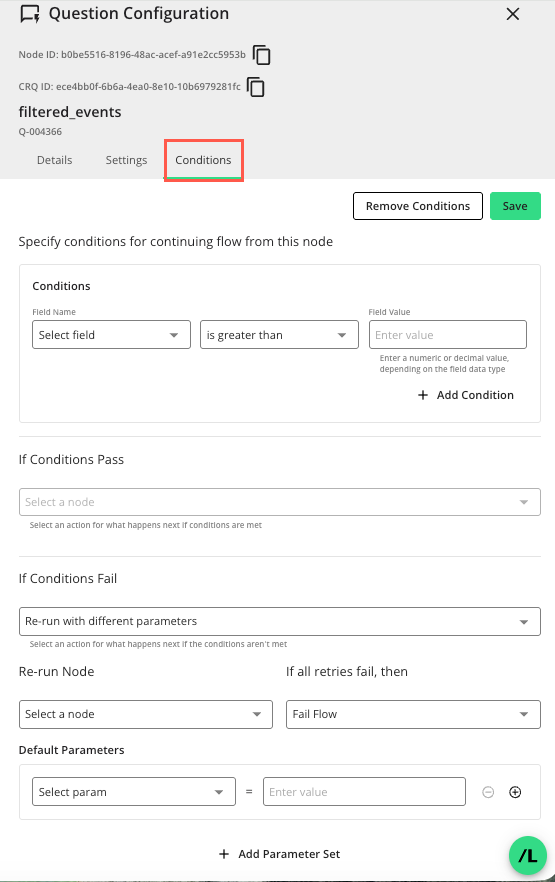Viewport: 555px width, 882px height.
Task: Add Condition to the list
Action: pyautogui.click(x=466, y=395)
